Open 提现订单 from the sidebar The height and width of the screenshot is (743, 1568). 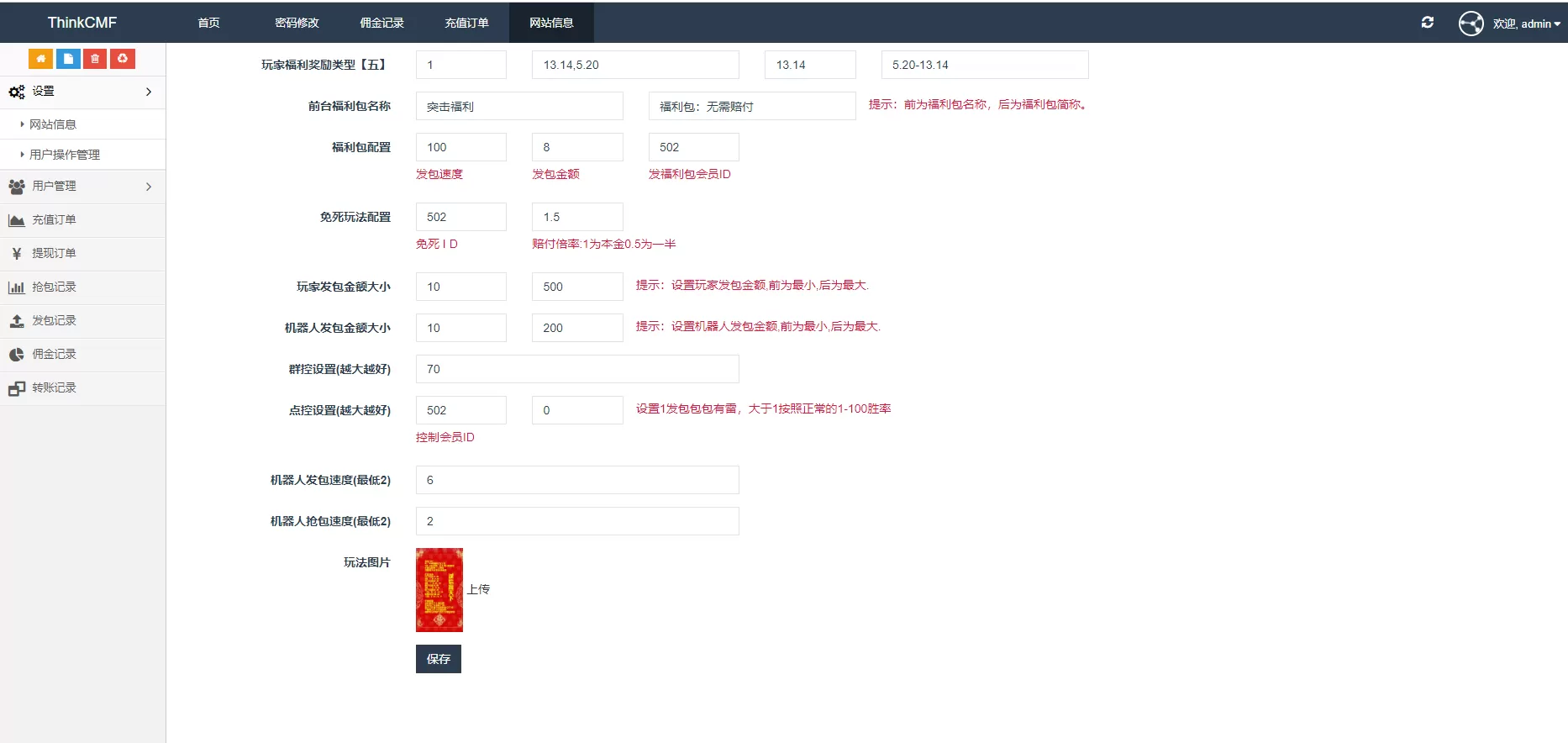coord(54,254)
